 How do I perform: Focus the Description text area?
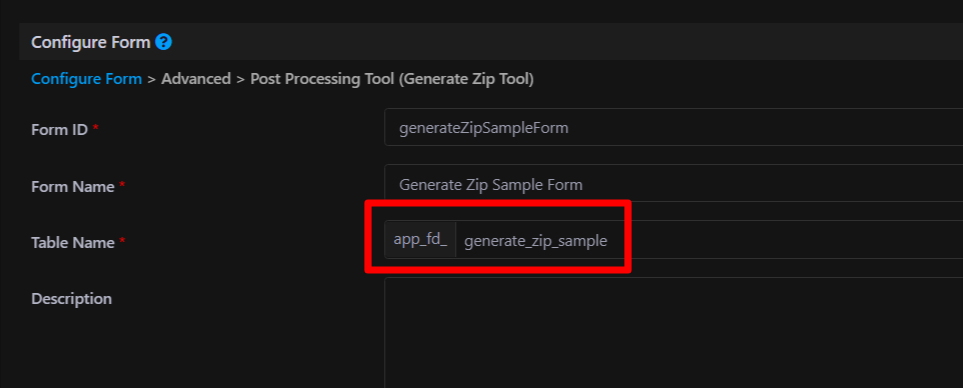[673, 333]
